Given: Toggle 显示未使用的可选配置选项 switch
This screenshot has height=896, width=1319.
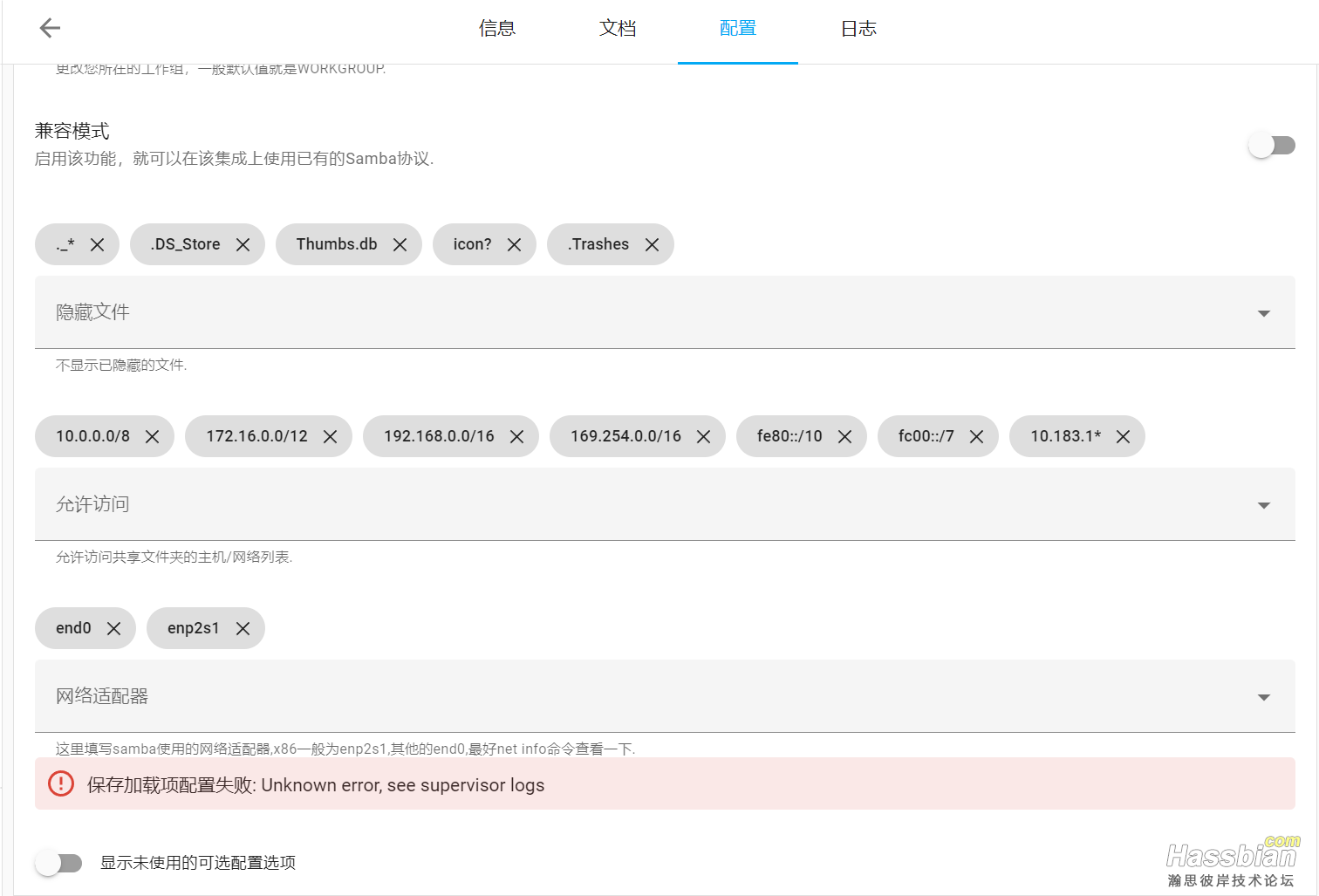Looking at the screenshot, I should pos(58,863).
